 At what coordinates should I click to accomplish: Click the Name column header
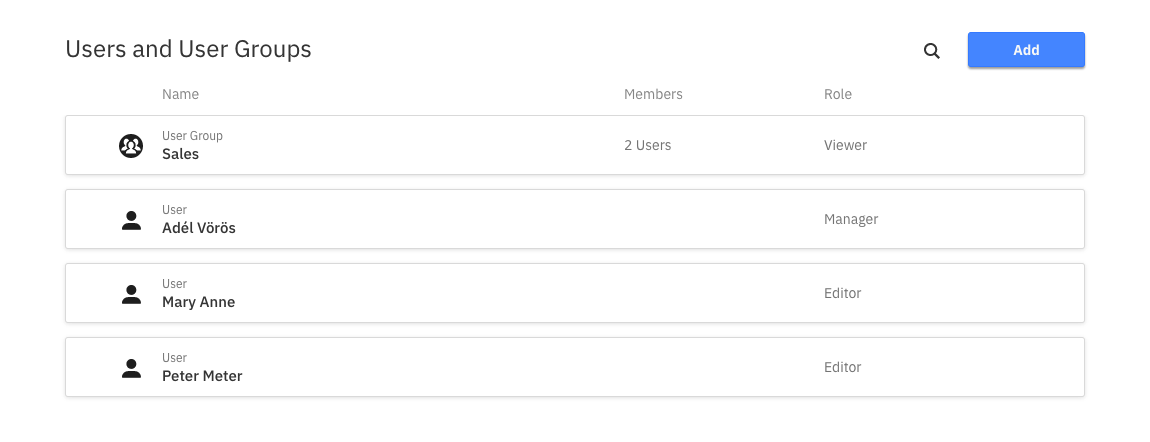180,94
